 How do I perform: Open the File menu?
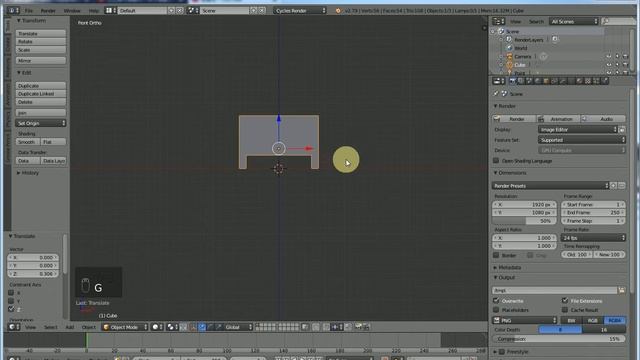tap(29, 11)
